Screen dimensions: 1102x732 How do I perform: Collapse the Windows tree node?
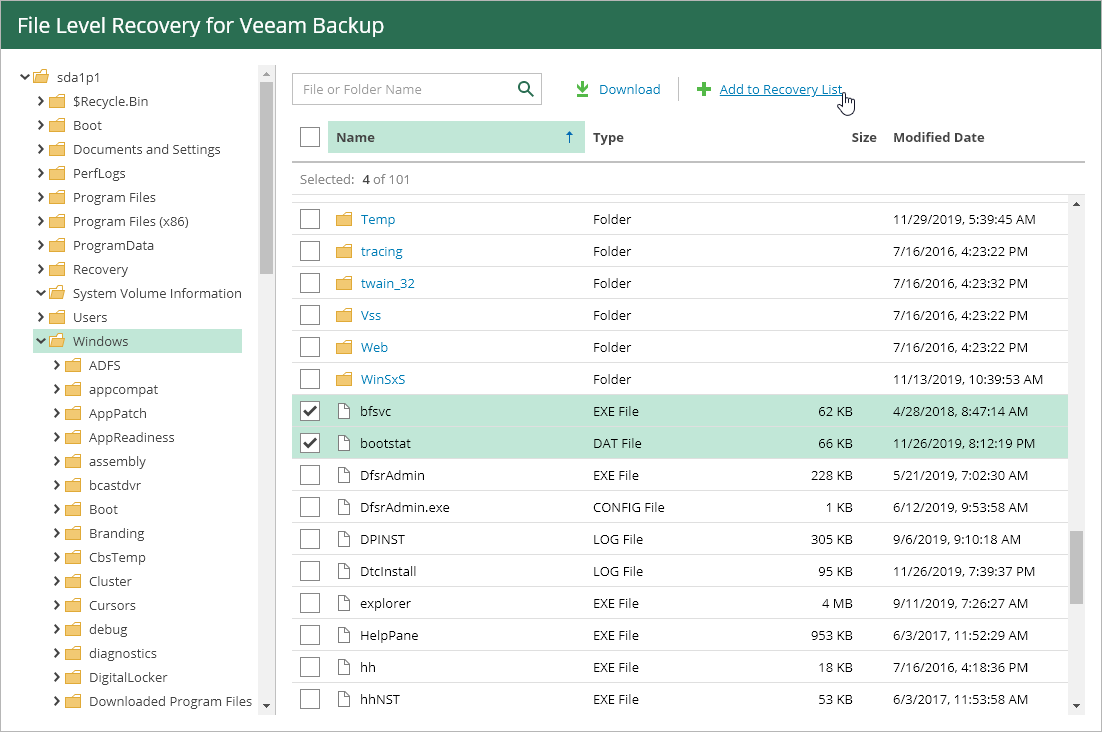click(x=41, y=341)
